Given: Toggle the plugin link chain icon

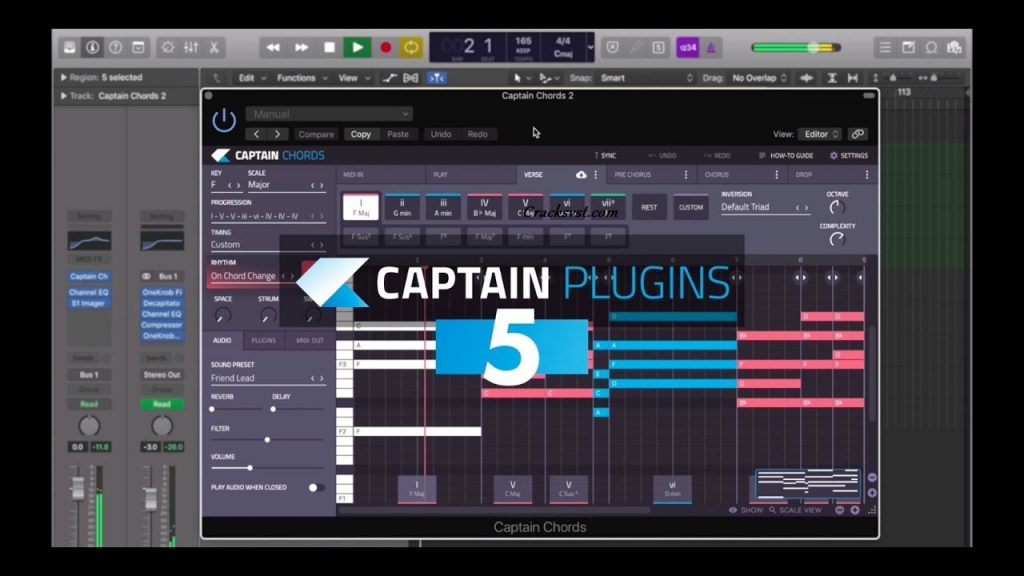Looking at the screenshot, I should click(x=857, y=134).
